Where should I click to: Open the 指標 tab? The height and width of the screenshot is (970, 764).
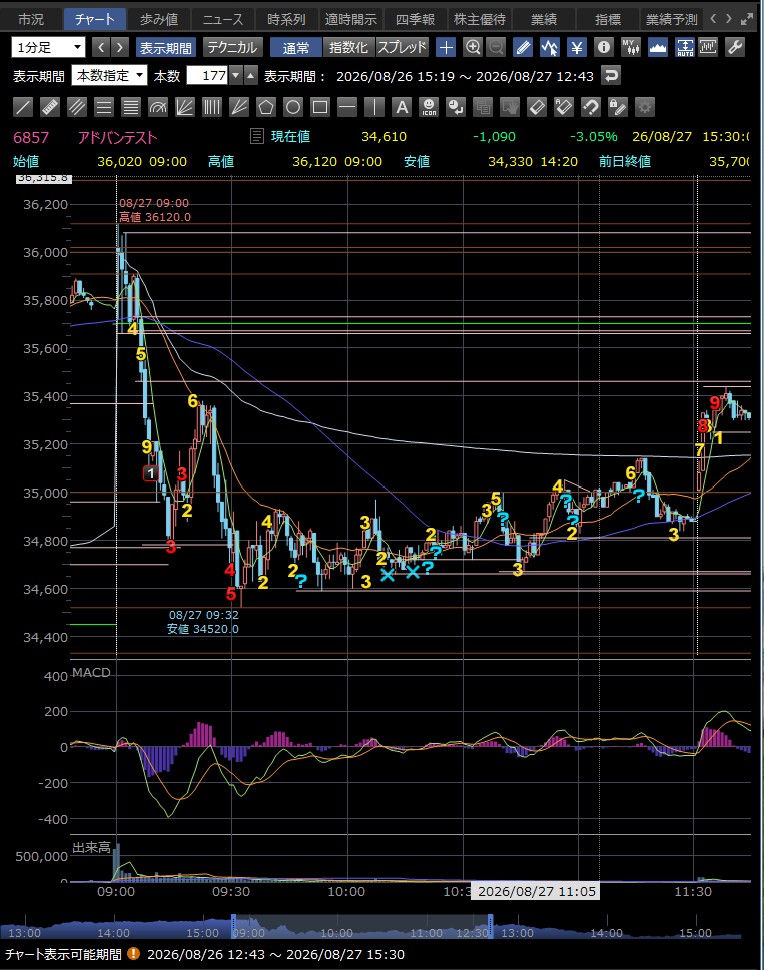[607, 19]
